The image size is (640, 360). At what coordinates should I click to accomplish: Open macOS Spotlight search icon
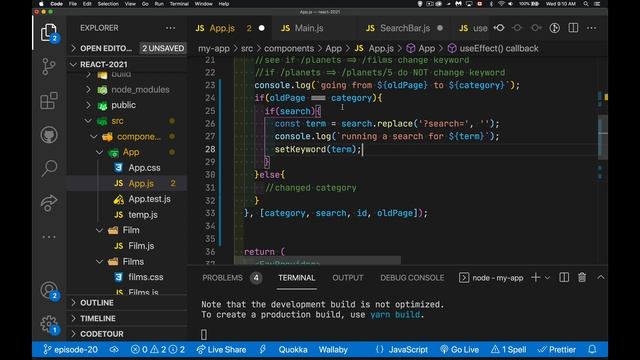point(586,4)
